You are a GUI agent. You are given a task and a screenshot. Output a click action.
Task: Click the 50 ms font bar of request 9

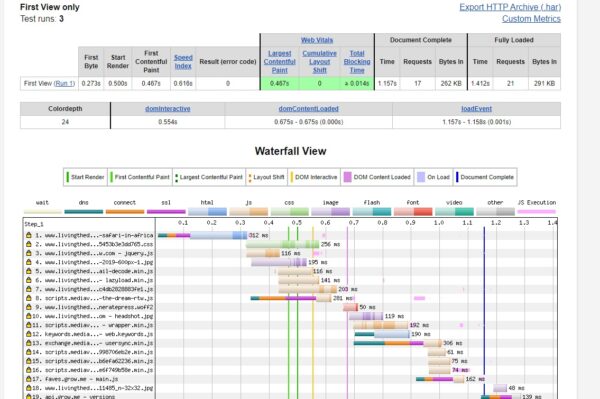pos(350,307)
